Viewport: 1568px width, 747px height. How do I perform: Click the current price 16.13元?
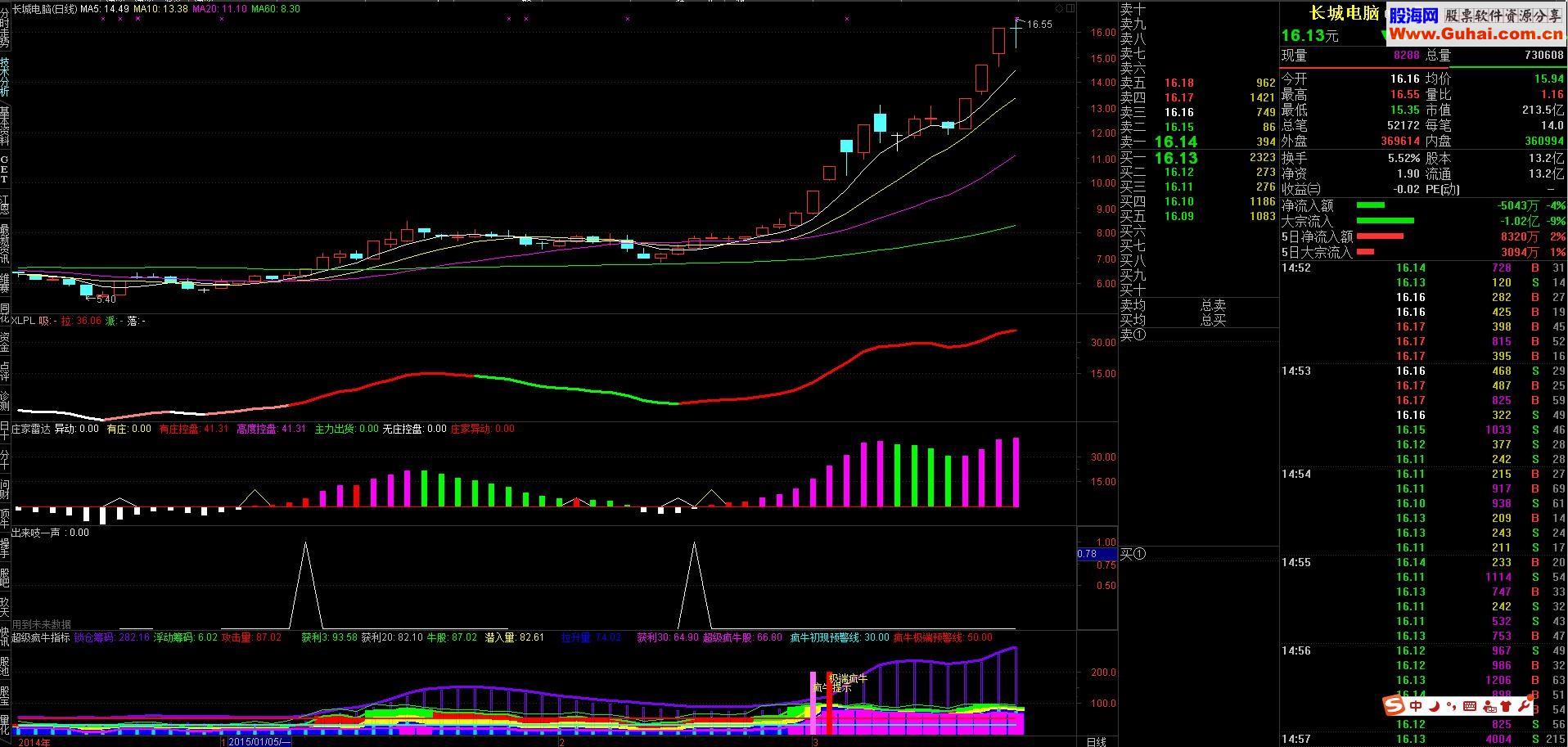click(x=1309, y=35)
